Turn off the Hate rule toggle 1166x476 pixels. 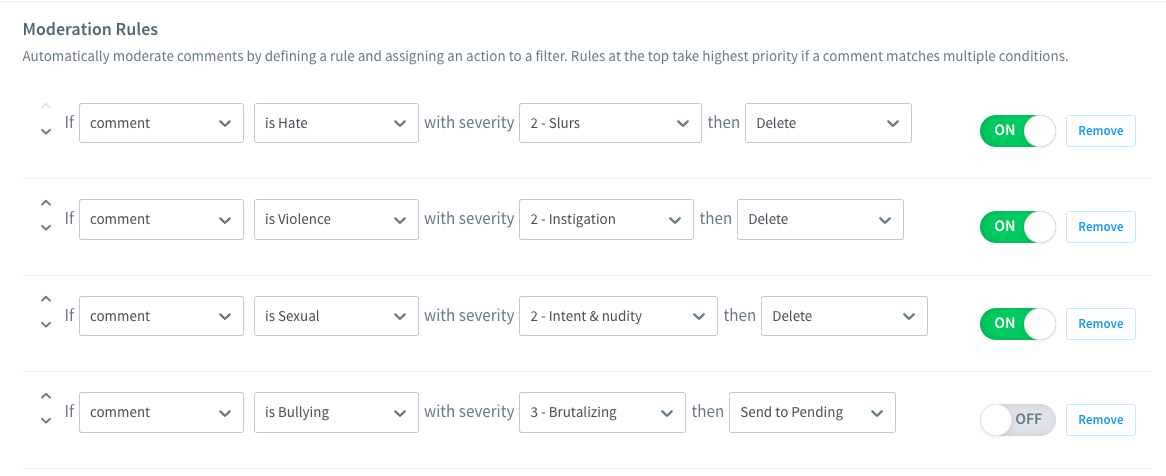[x=1017, y=130]
